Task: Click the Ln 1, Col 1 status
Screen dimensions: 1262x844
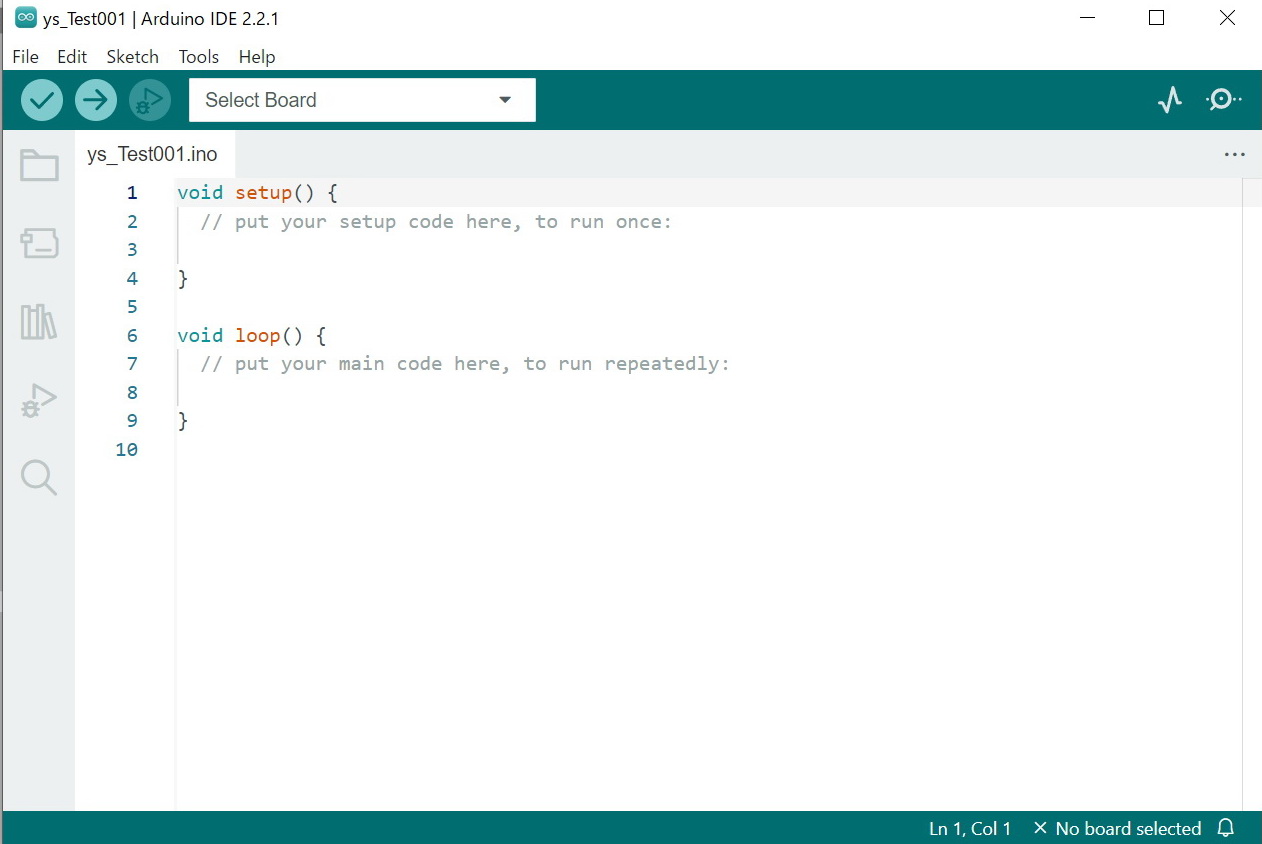Action: (970, 828)
